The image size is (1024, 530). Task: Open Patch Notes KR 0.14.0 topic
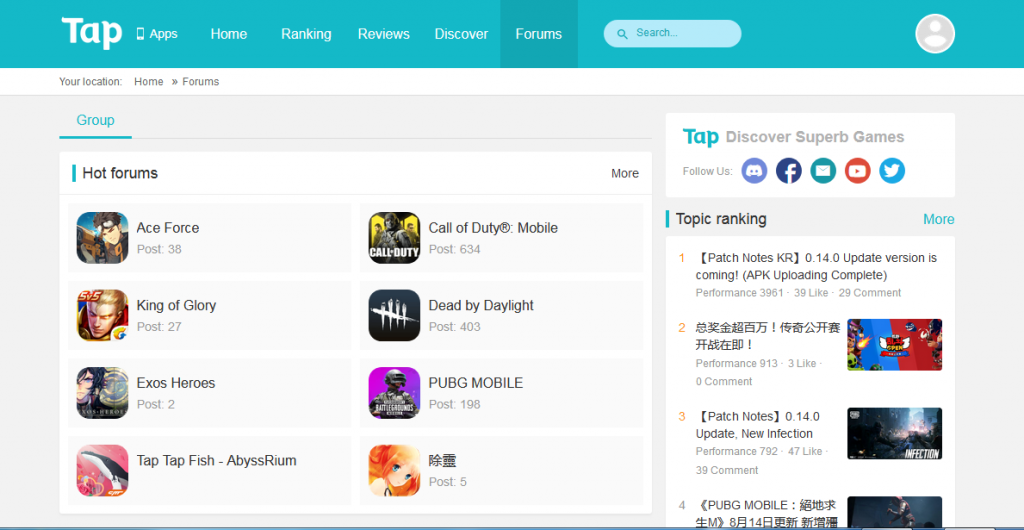(816, 266)
